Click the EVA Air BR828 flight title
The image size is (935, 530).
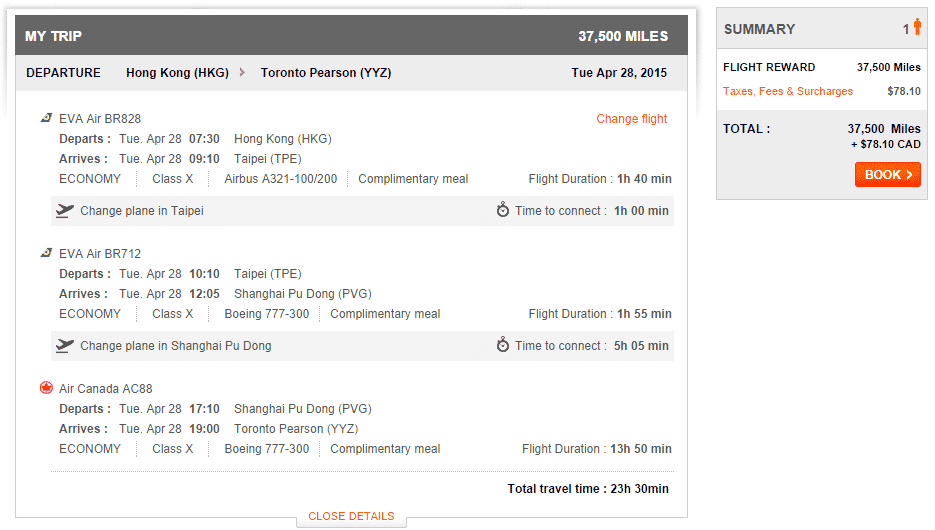pyautogui.click(x=100, y=119)
